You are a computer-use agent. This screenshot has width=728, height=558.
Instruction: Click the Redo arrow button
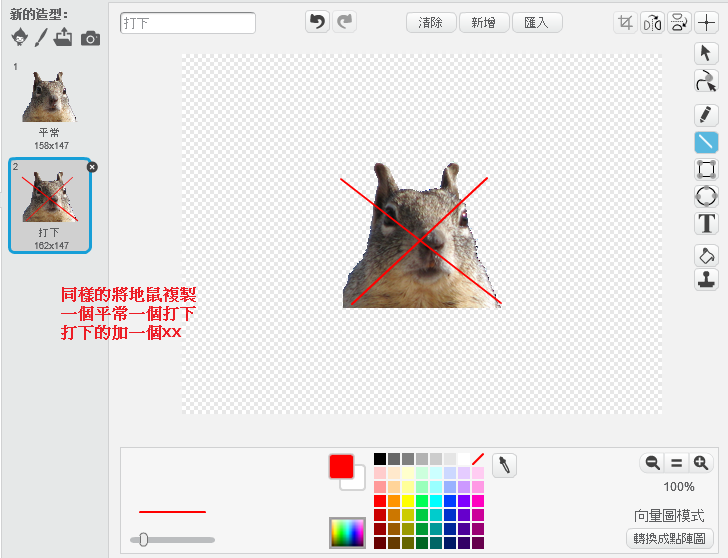[x=345, y=22]
